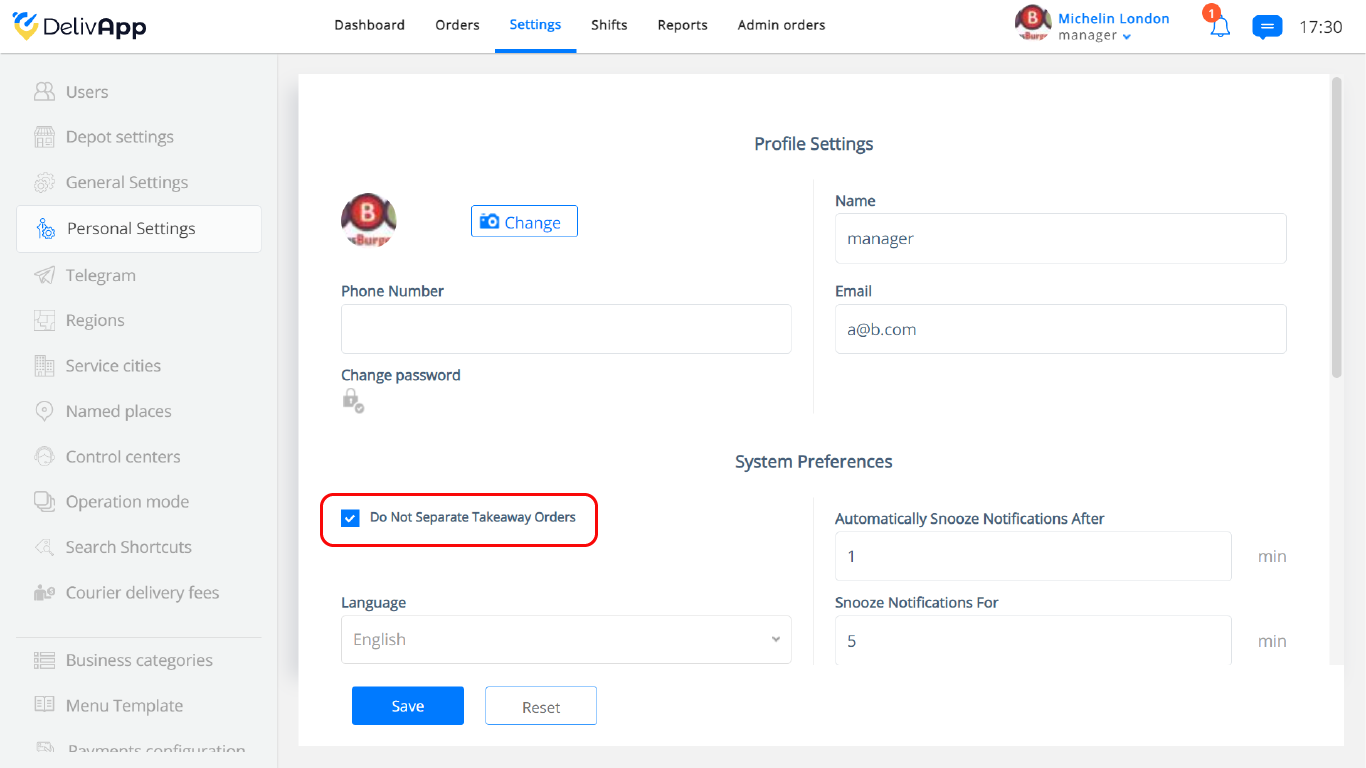This screenshot has height=768, width=1366.
Task: Open the manager account dropdown arrow
Action: 1127,37
